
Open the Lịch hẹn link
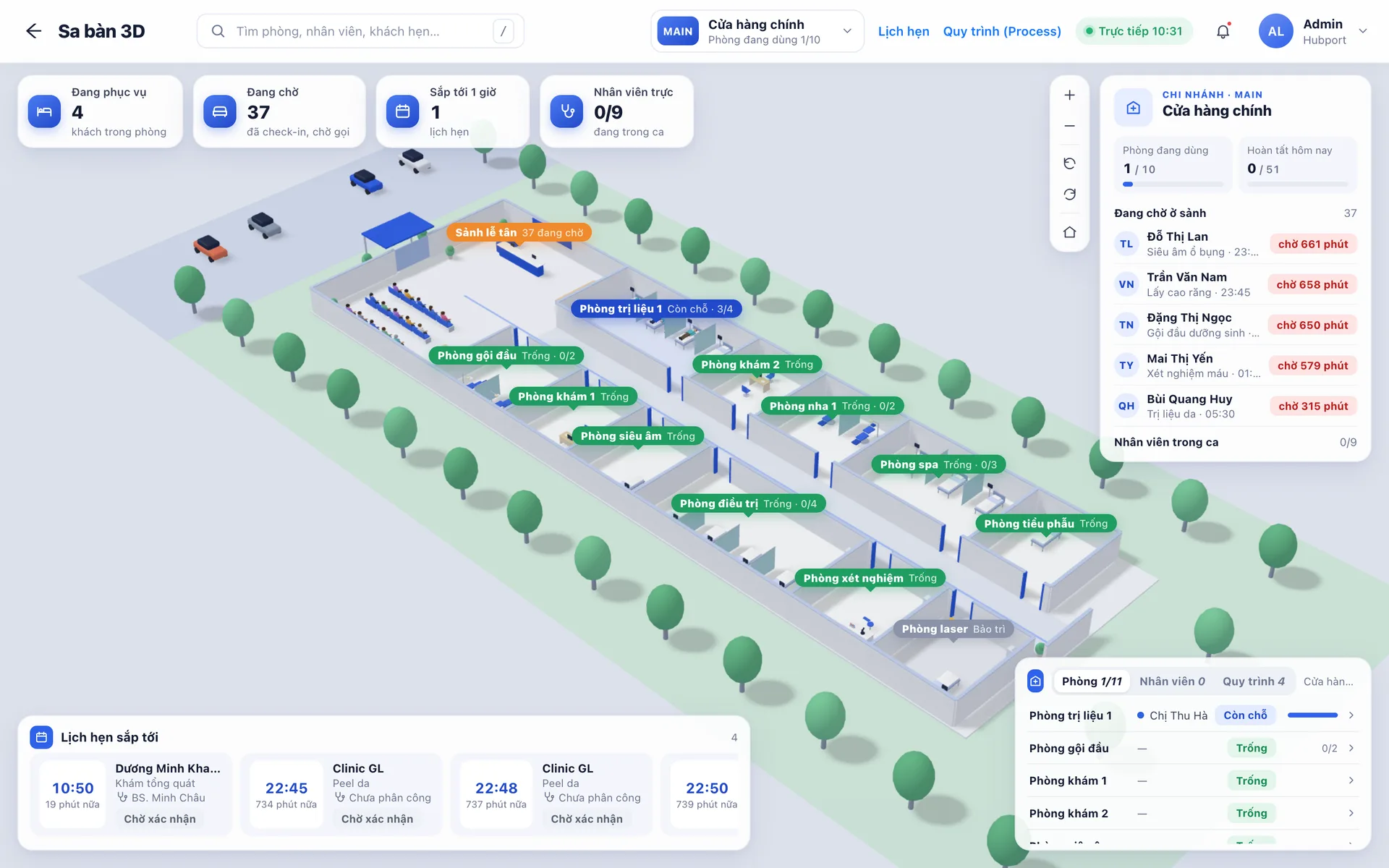[x=904, y=31]
